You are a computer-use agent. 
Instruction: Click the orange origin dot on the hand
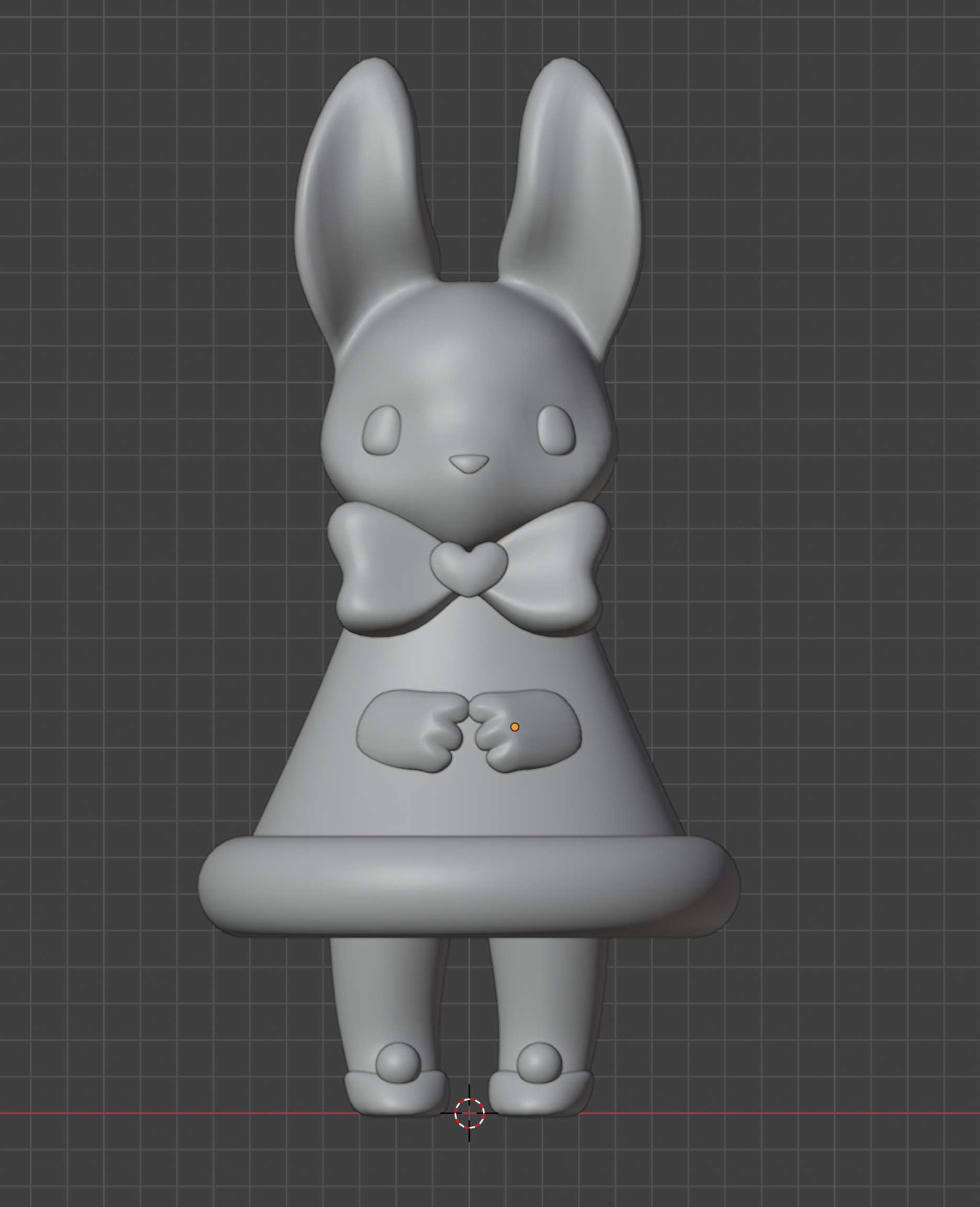(x=514, y=728)
